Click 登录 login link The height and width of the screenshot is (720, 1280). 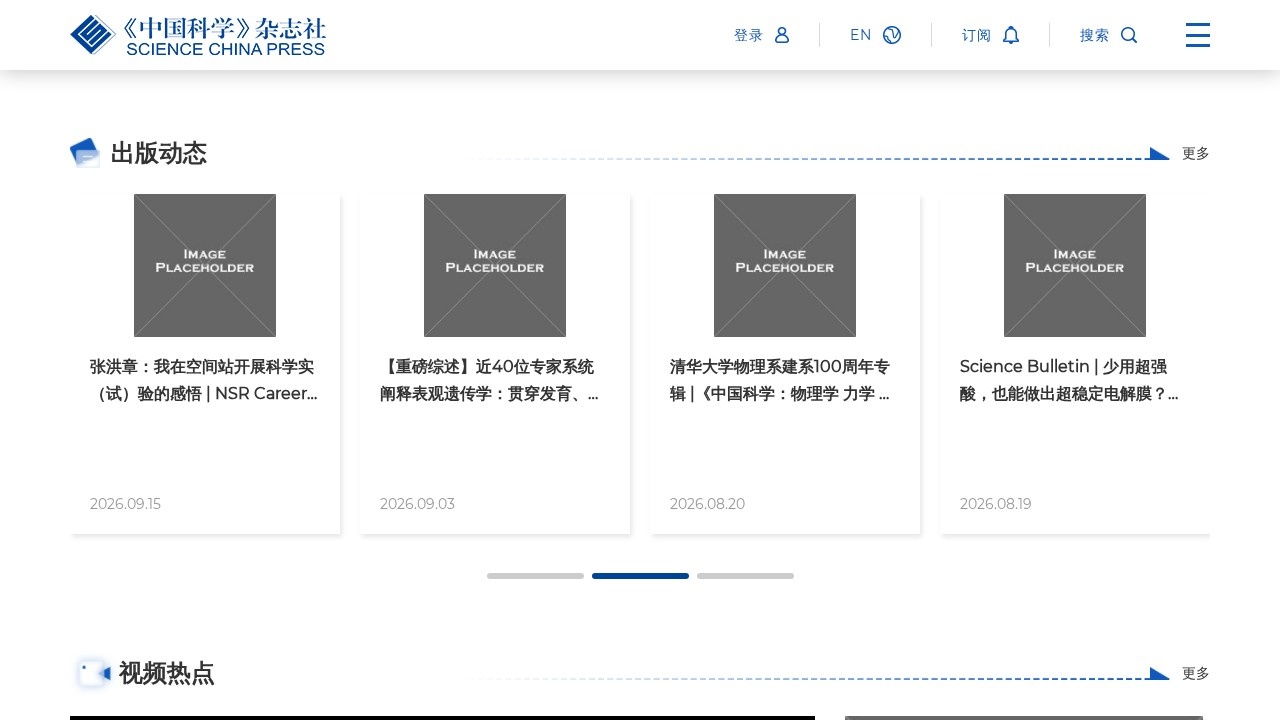pos(748,35)
